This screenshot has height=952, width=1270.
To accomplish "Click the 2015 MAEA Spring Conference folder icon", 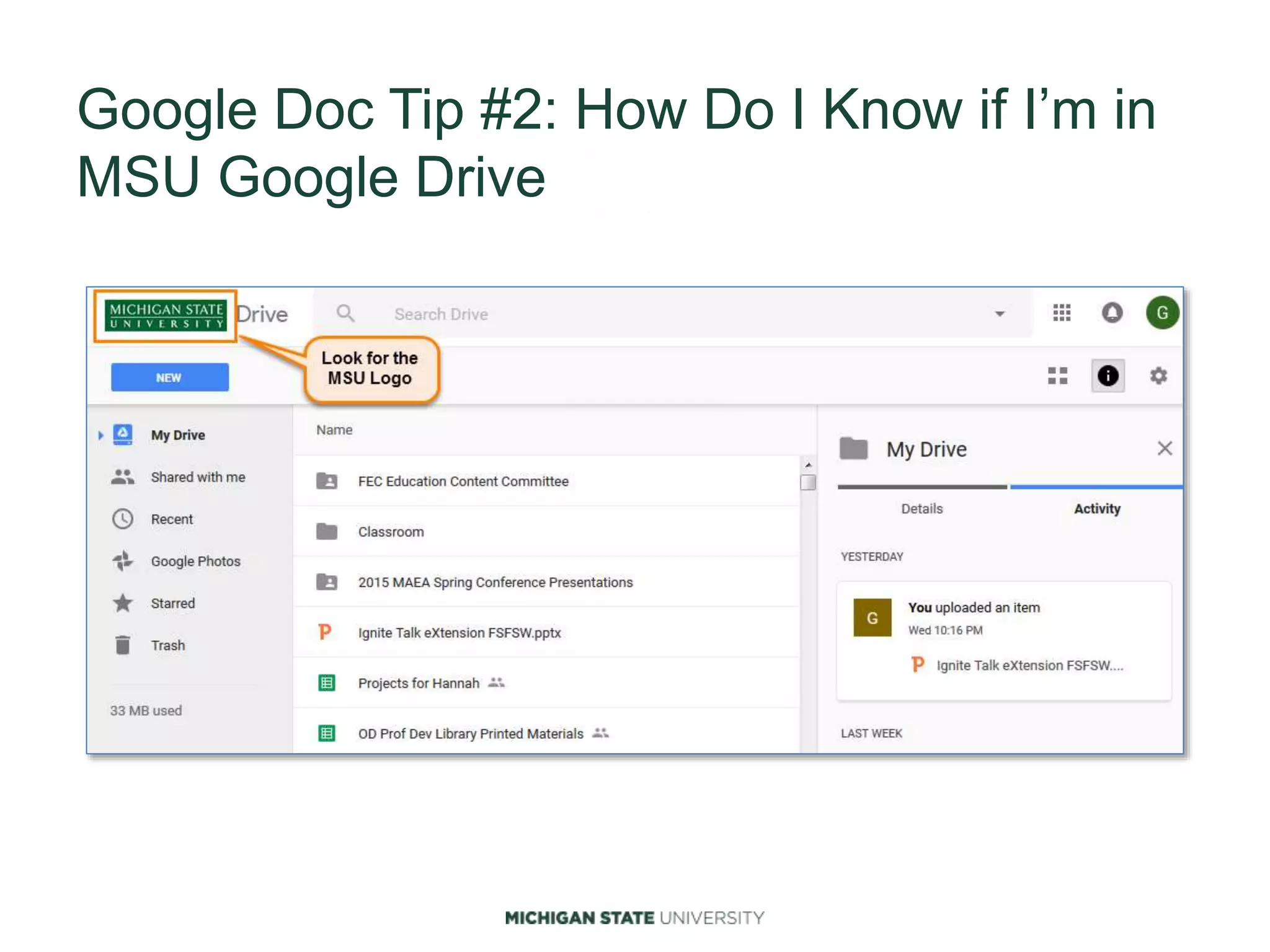I will 327,582.
